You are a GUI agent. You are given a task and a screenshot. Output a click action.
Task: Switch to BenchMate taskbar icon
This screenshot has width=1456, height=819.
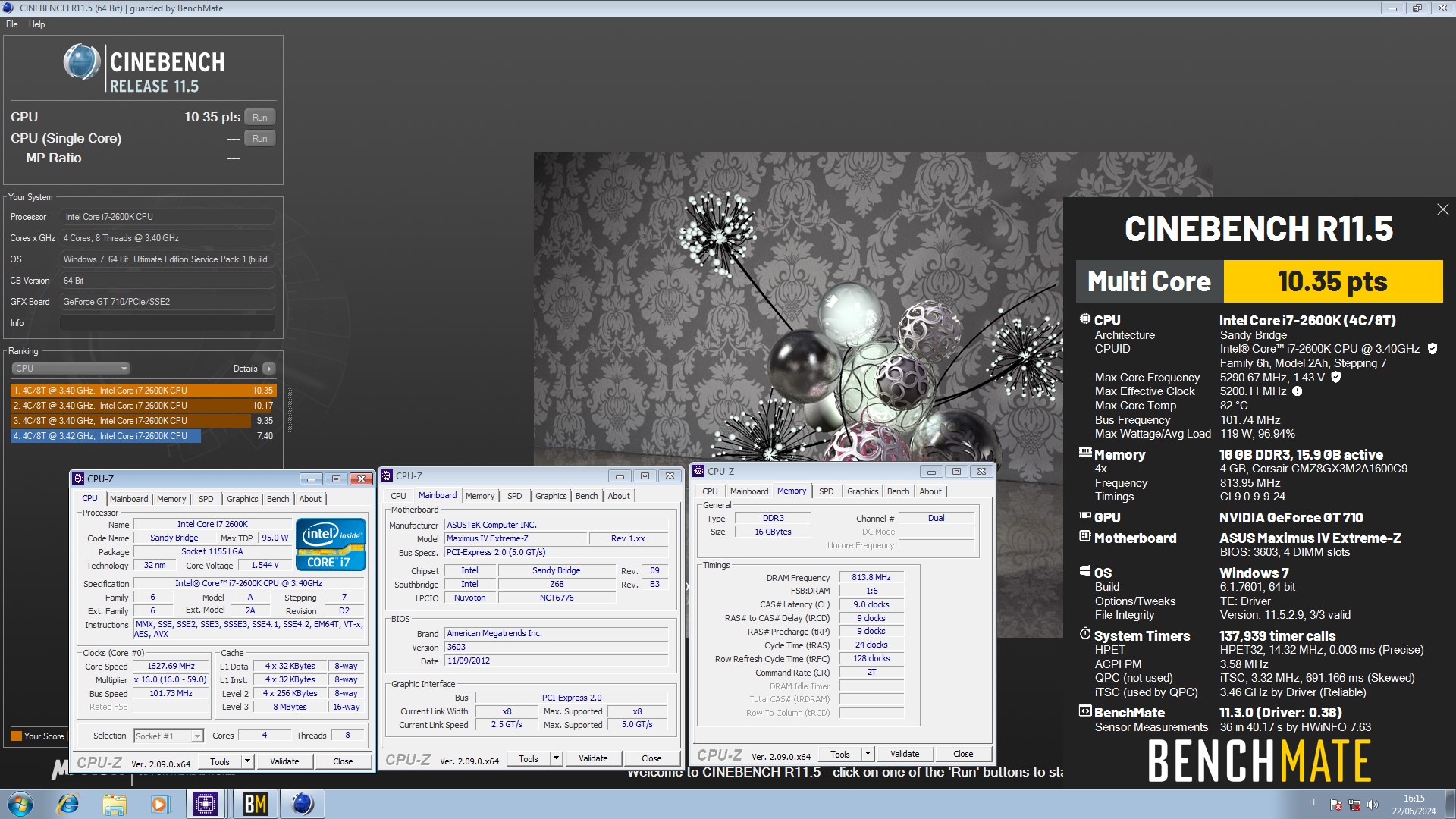coord(255,804)
